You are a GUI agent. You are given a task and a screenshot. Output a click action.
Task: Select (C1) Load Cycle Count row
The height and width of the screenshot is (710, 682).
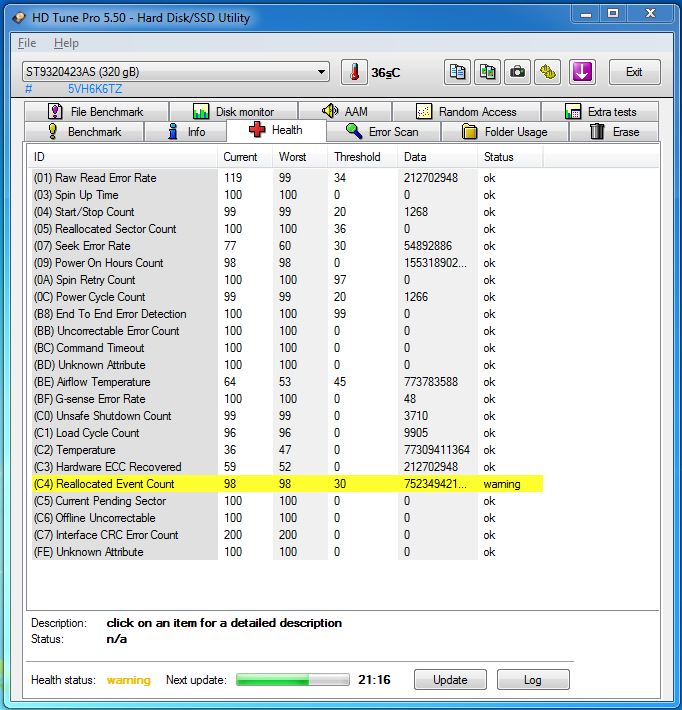[287, 433]
